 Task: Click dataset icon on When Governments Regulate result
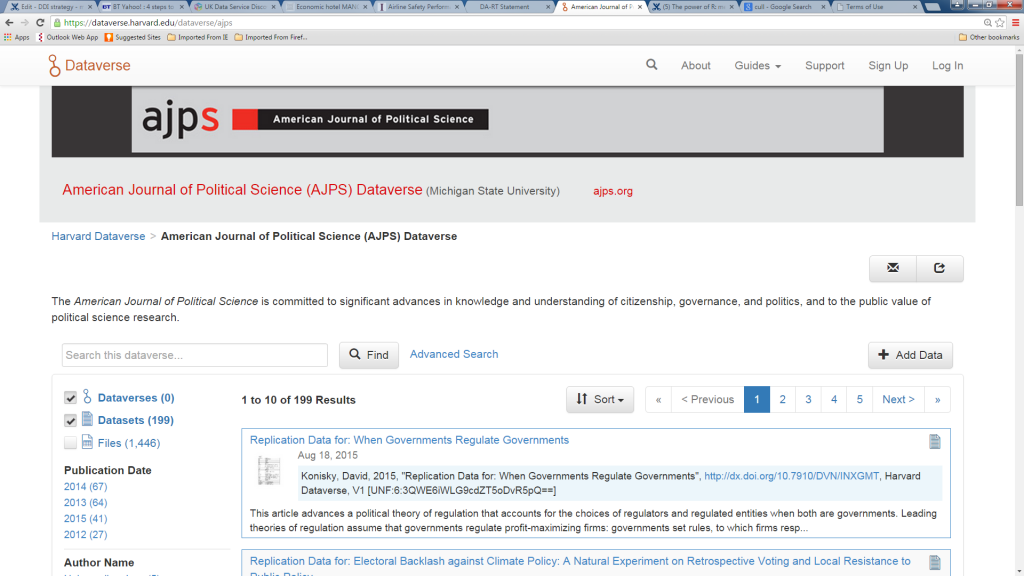(x=935, y=441)
